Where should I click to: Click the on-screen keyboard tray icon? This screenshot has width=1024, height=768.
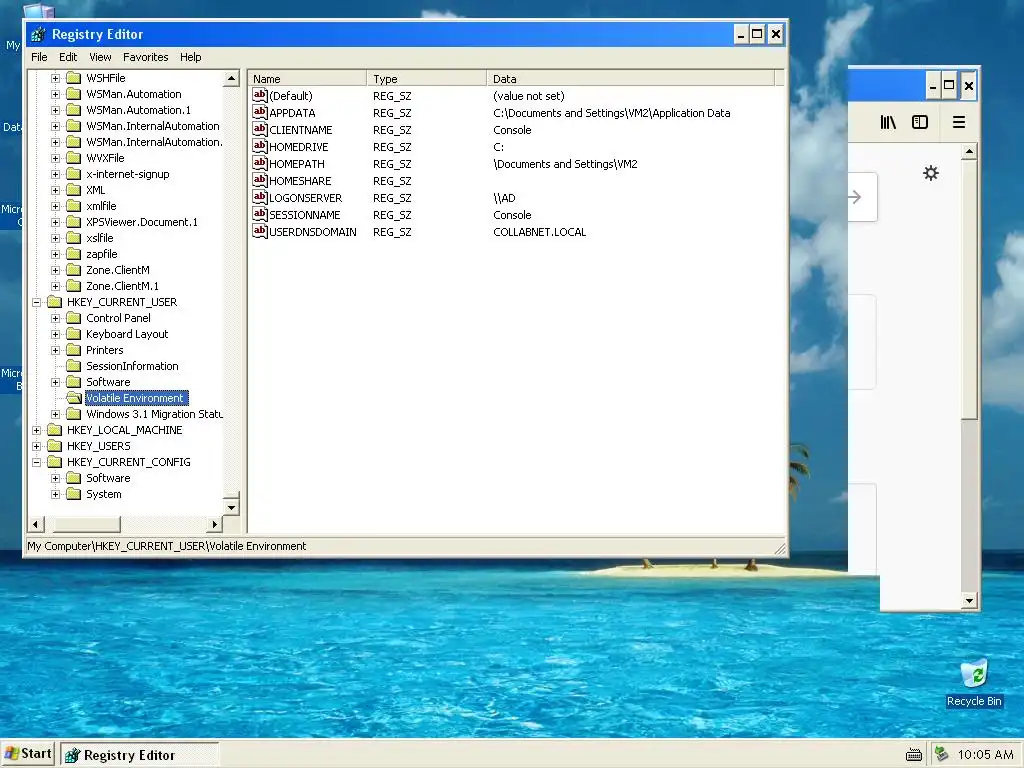tap(914, 756)
